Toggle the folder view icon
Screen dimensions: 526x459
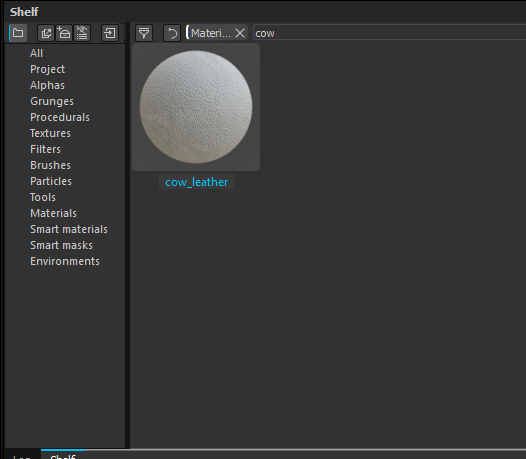tap(18, 33)
